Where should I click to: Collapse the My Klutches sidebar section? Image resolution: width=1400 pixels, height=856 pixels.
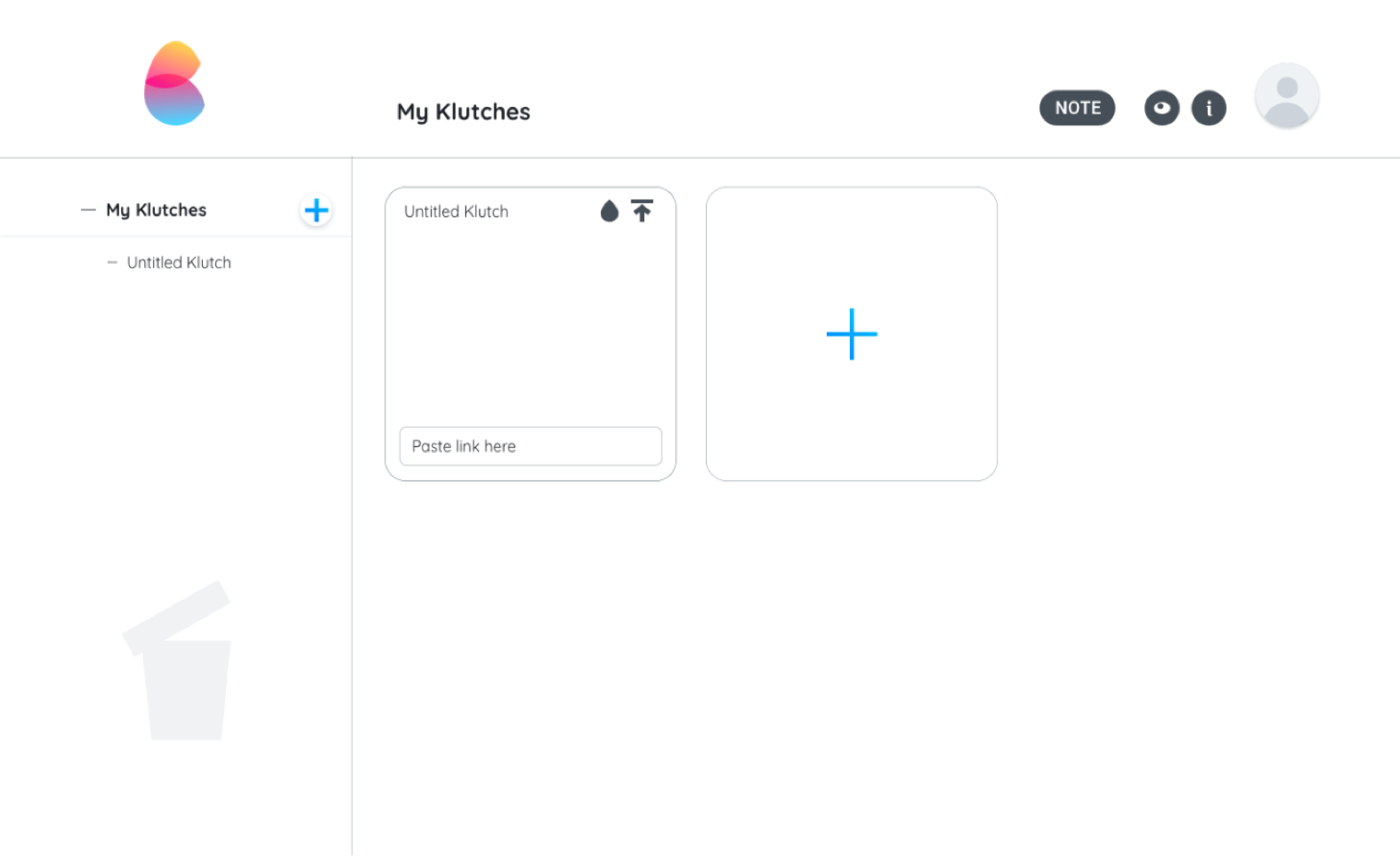click(x=88, y=210)
